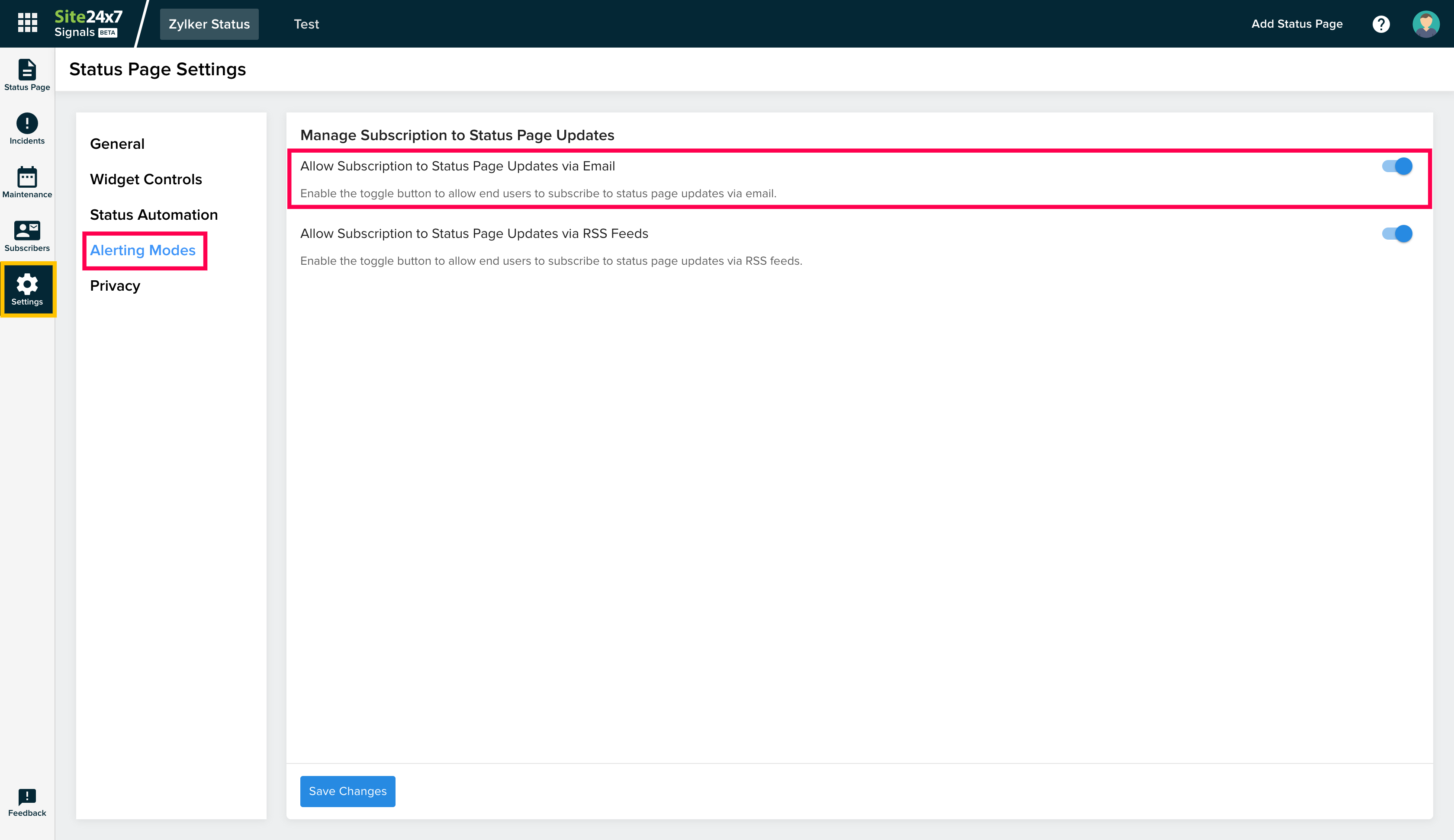Viewport: 1454px width, 840px height.
Task: Open Widget Controls settings
Action: [x=146, y=179]
